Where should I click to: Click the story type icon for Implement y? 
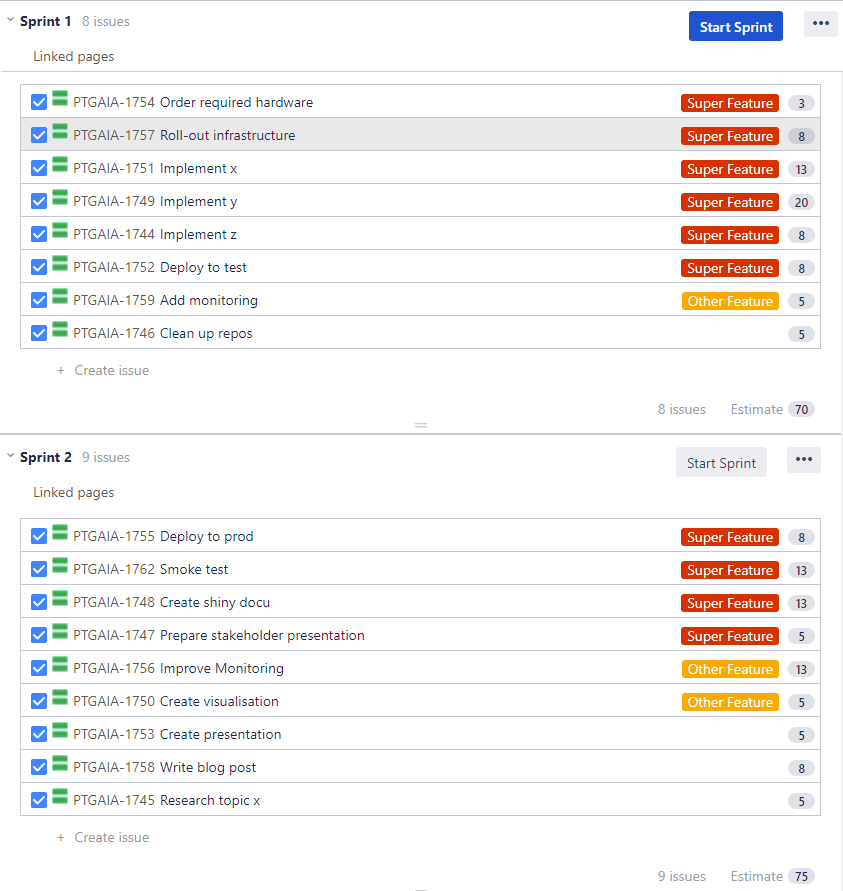(60, 199)
